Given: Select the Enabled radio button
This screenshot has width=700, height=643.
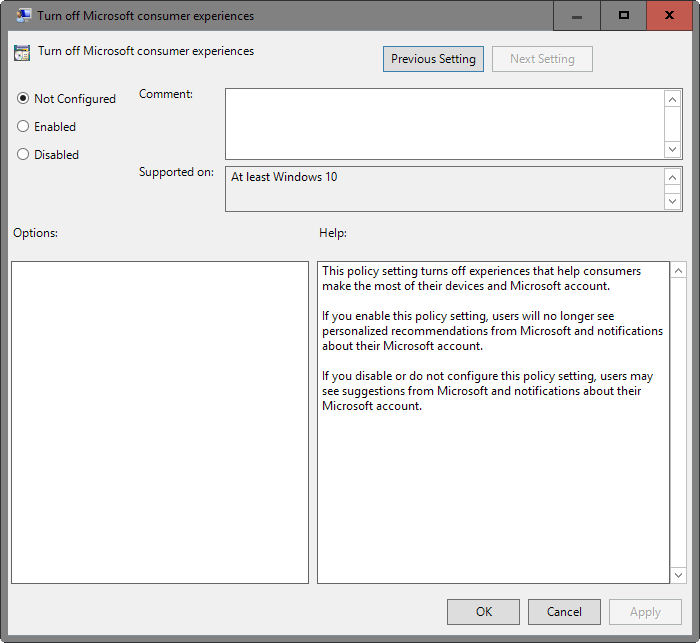Looking at the screenshot, I should tap(24, 127).
